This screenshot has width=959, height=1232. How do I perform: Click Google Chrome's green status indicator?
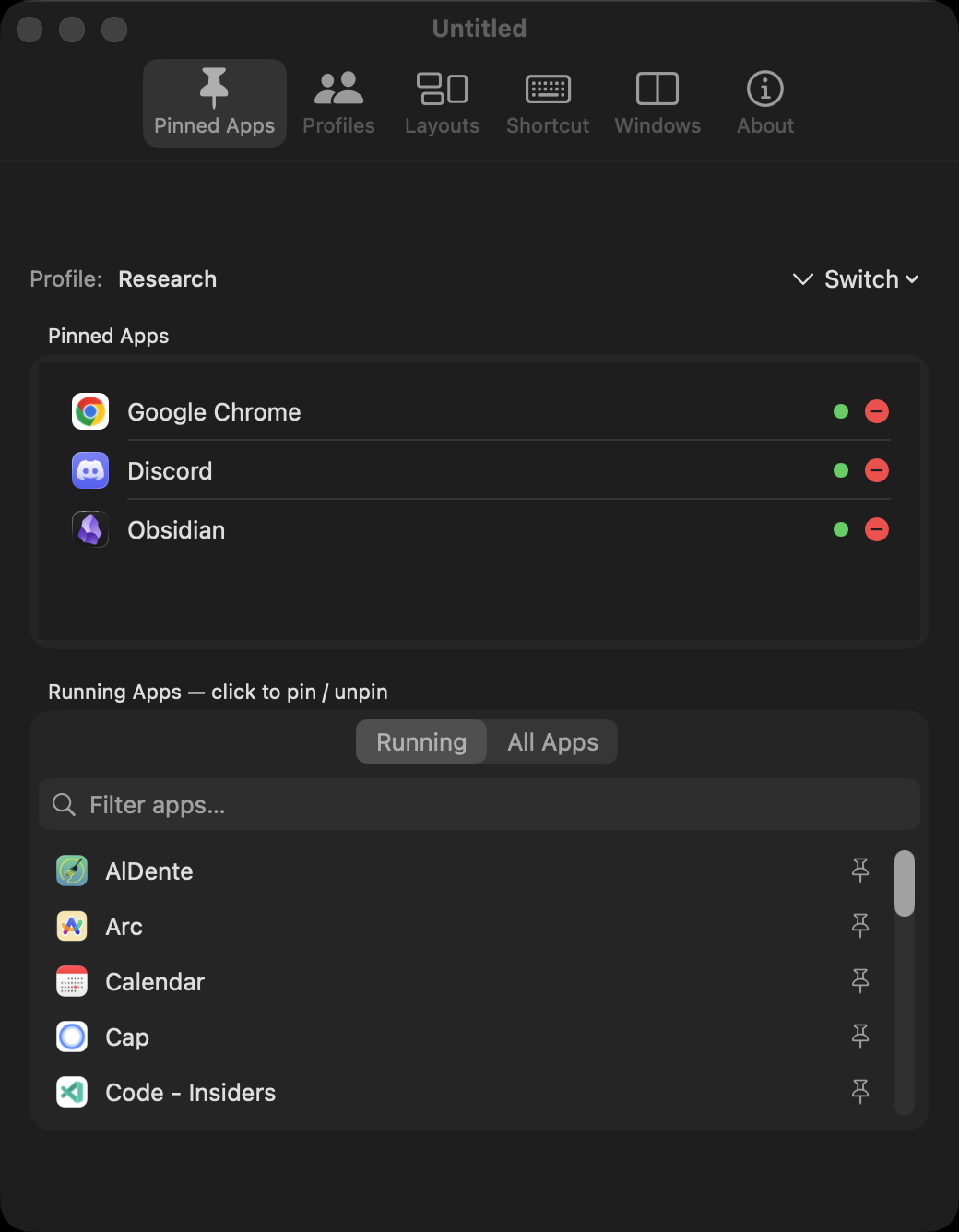point(840,411)
